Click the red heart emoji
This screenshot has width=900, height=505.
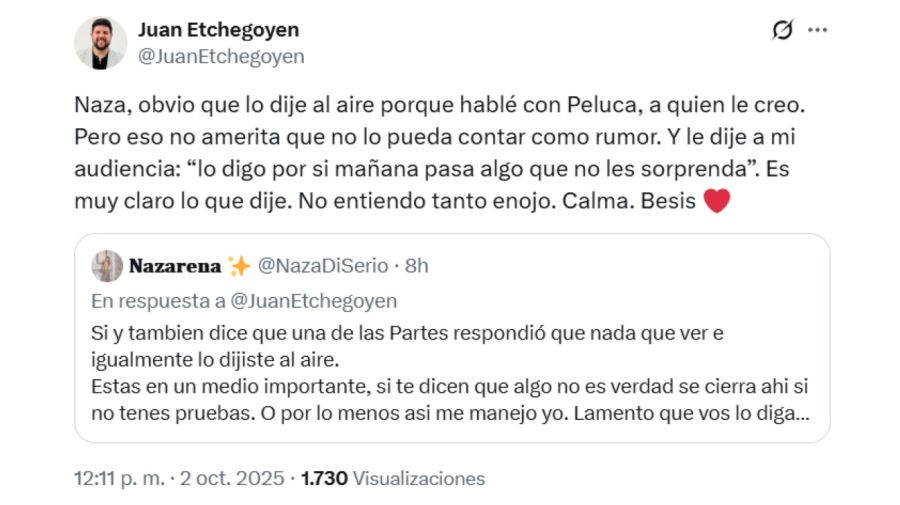[717, 201]
